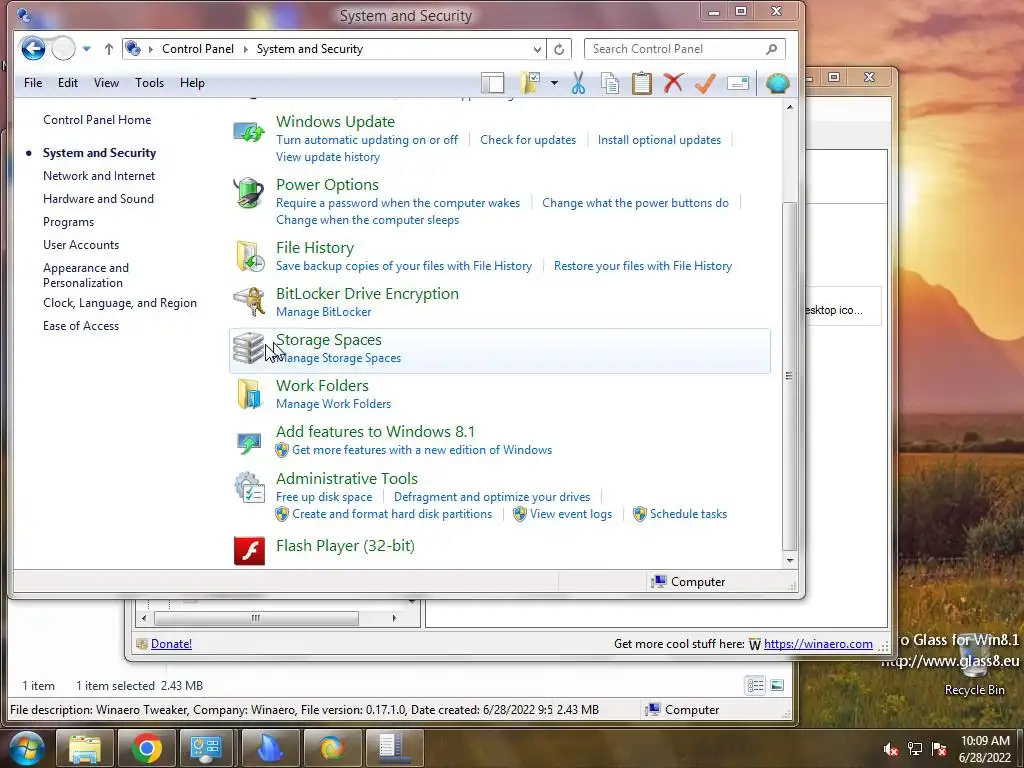Click the Cut scissors toolbar icon
Image resolution: width=1024 pixels, height=768 pixels.
578,83
